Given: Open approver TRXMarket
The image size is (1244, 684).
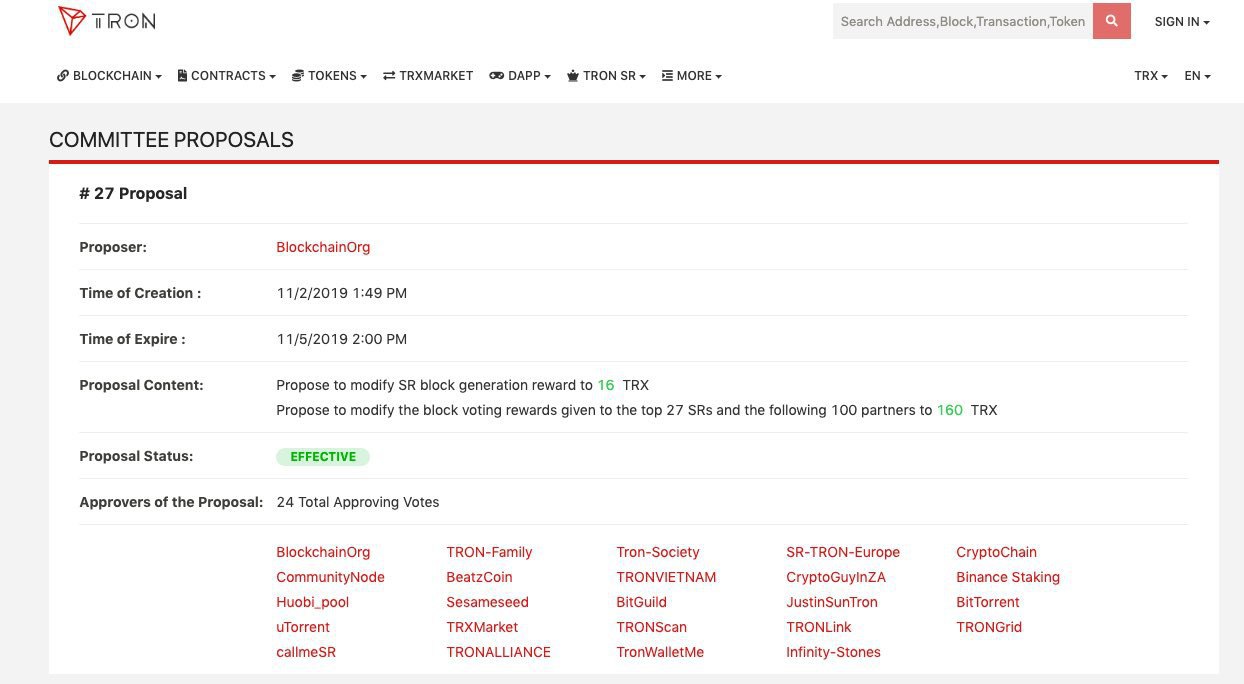Looking at the screenshot, I should pos(482,627).
